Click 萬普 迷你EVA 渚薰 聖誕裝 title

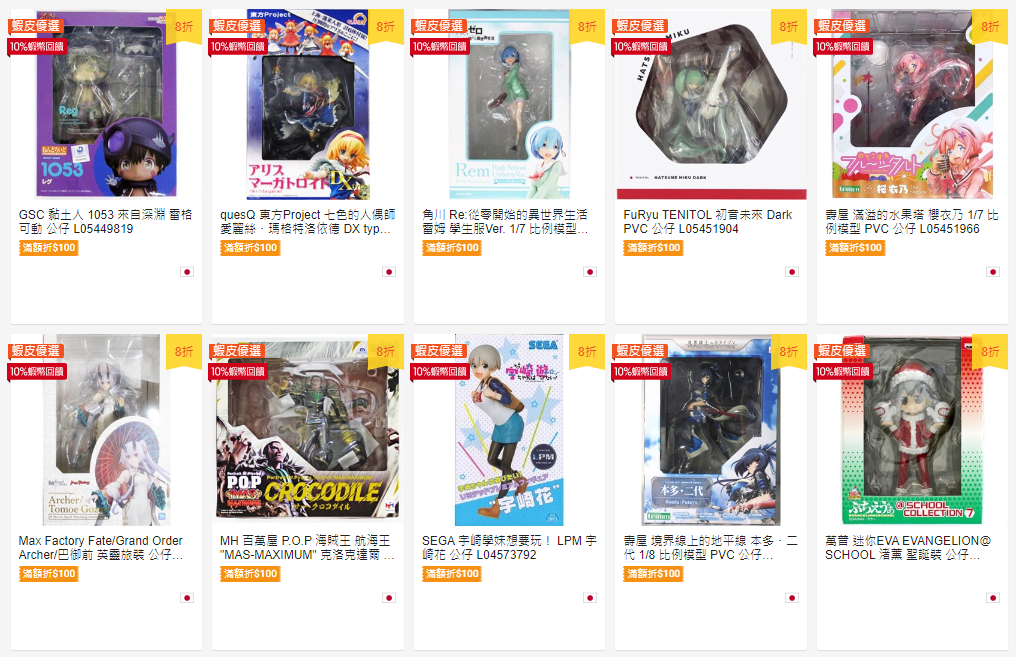coord(908,548)
